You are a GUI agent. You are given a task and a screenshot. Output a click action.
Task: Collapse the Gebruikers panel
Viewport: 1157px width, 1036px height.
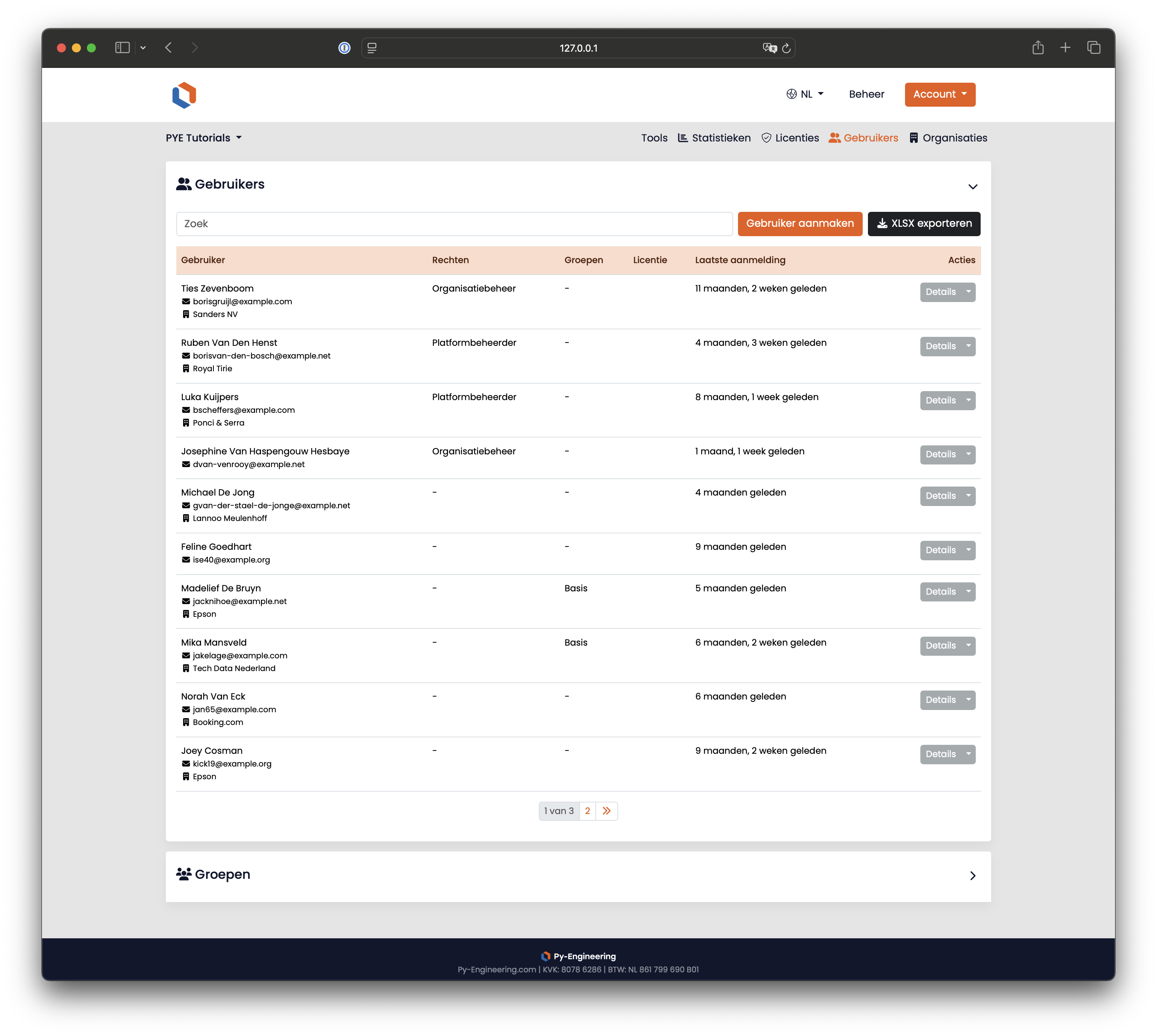point(972,187)
